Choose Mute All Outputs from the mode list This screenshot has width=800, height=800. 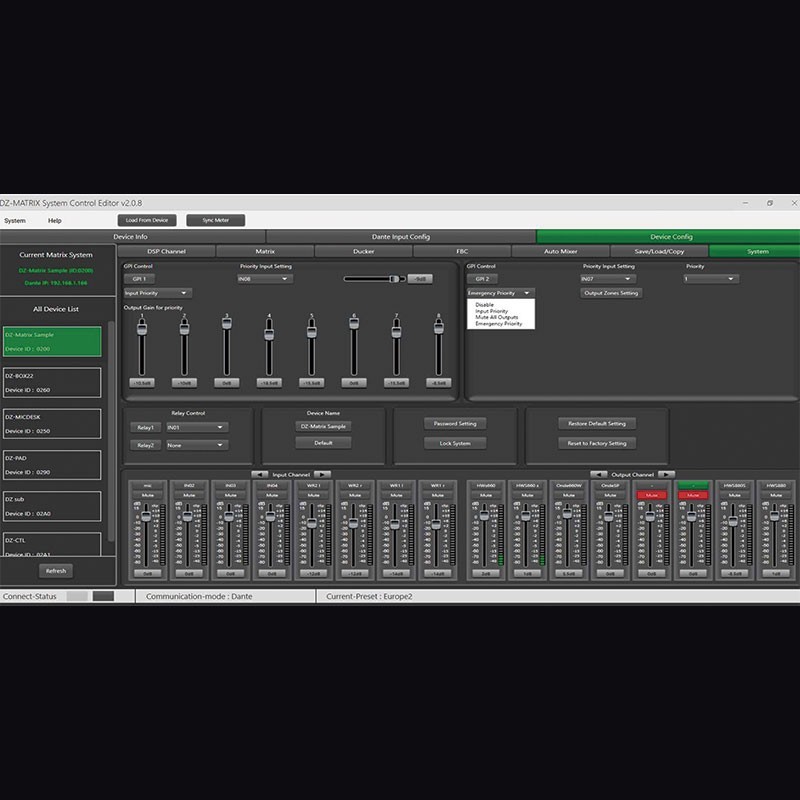496,317
